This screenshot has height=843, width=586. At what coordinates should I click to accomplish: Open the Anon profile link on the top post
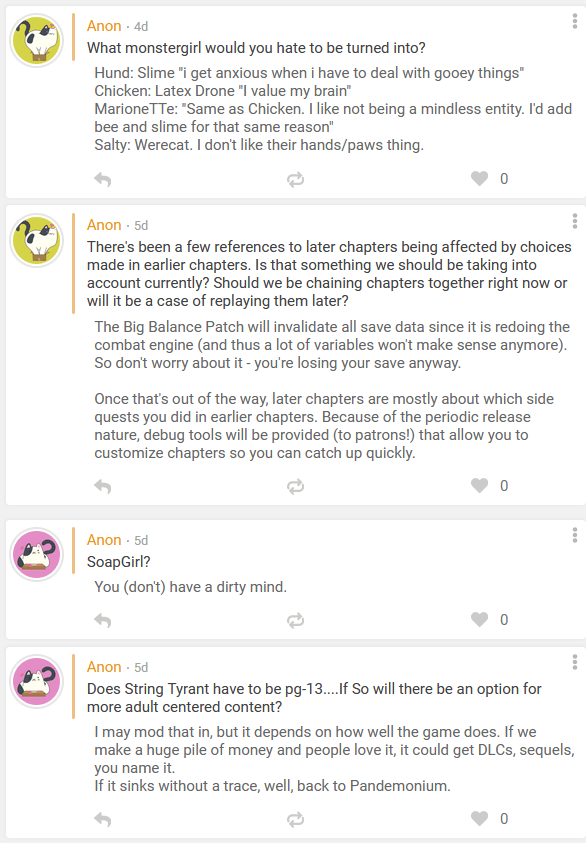pos(104,25)
